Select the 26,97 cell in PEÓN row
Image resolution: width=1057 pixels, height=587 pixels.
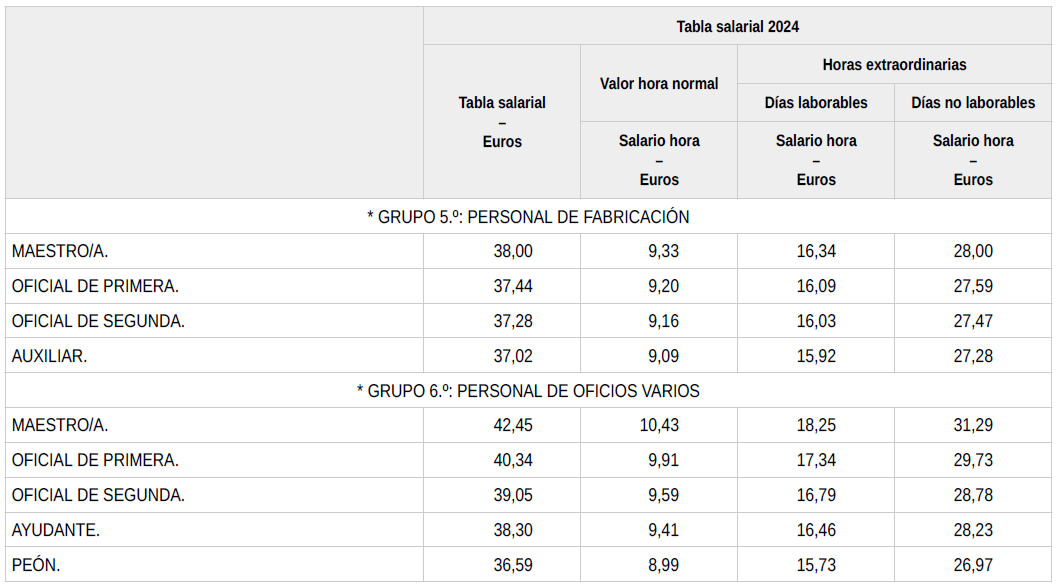pos(973,565)
